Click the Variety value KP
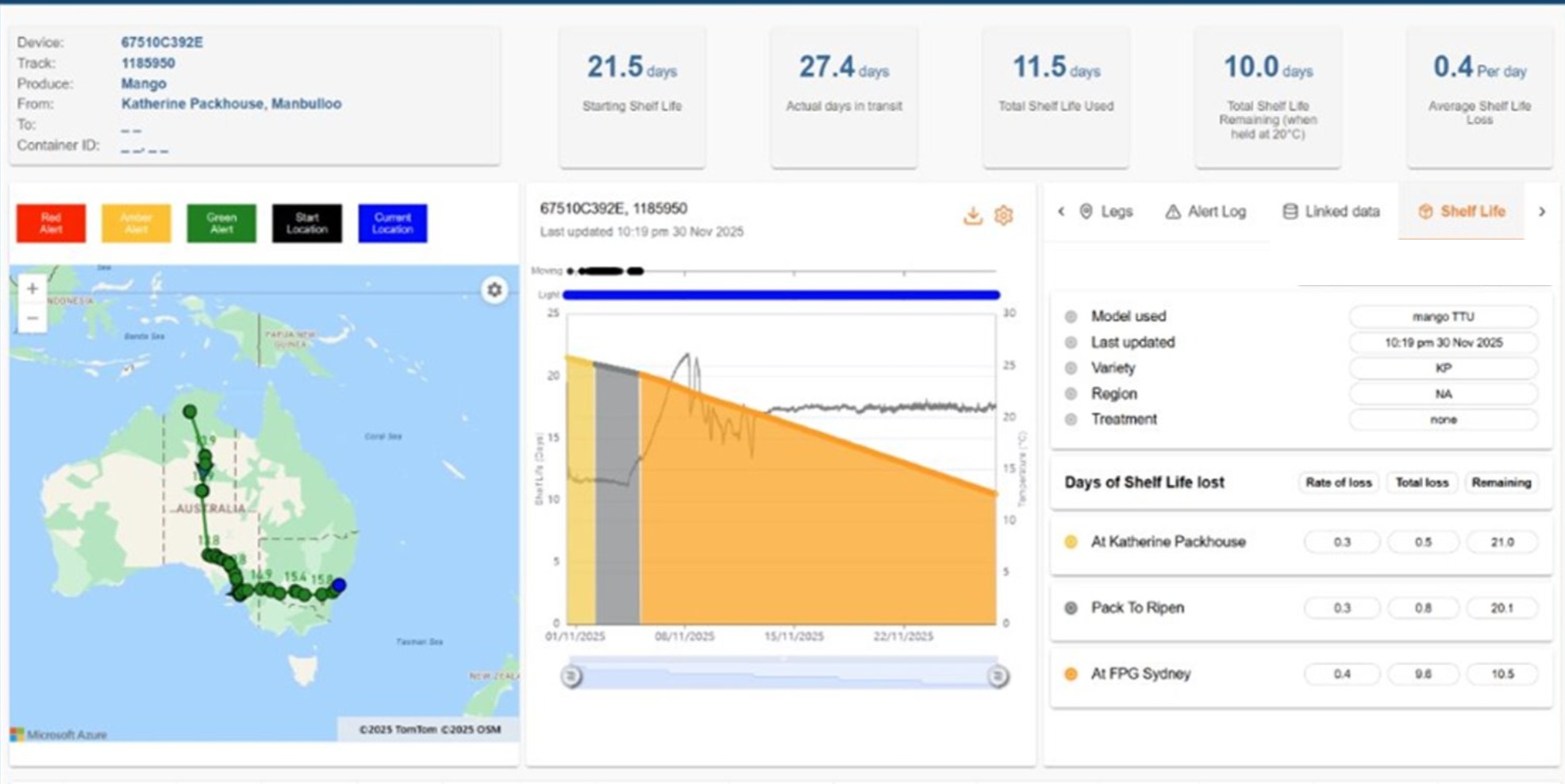Viewport: 1565px width, 784px height. [1443, 368]
